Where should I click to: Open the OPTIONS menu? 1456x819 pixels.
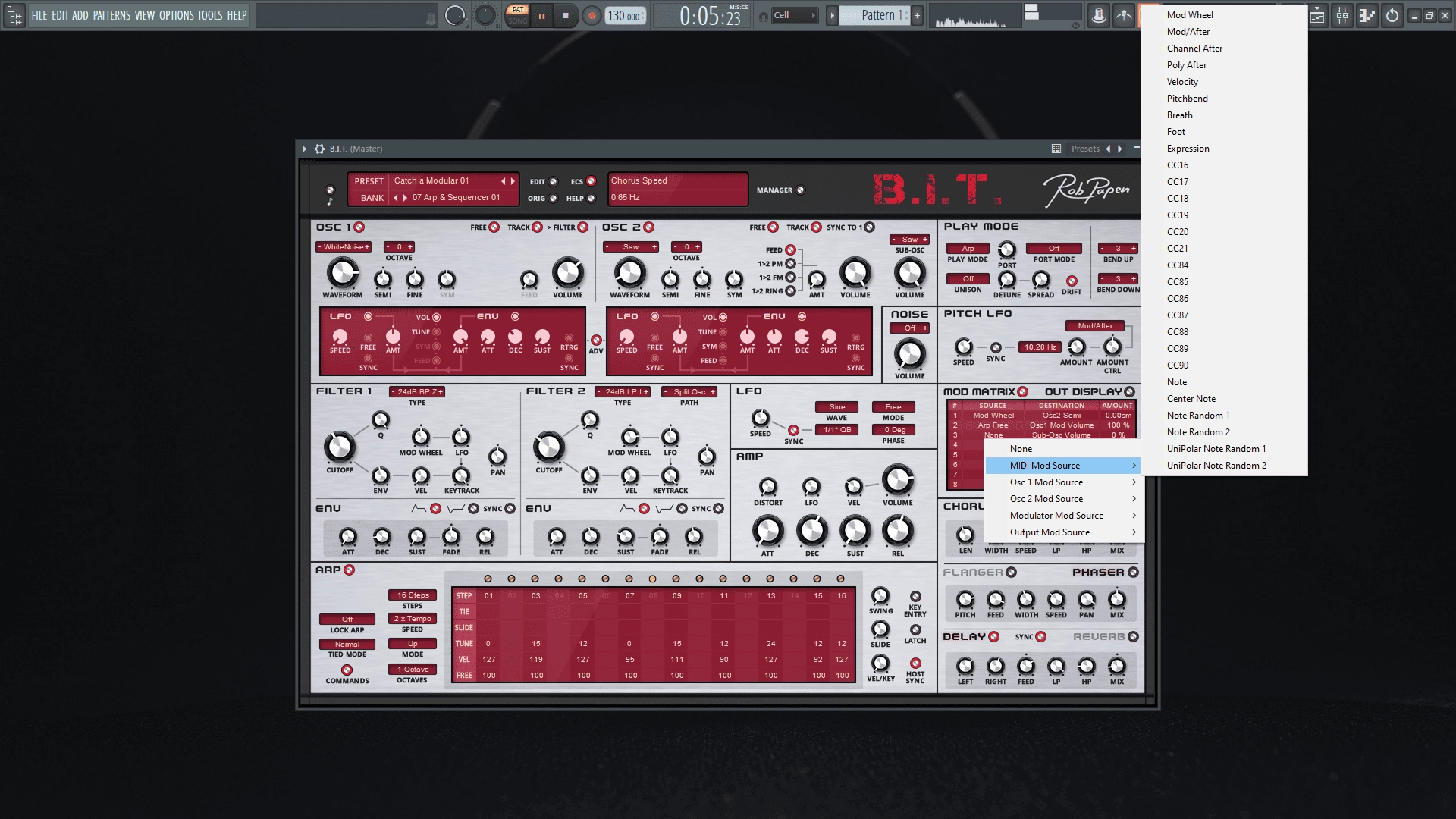(177, 15)
